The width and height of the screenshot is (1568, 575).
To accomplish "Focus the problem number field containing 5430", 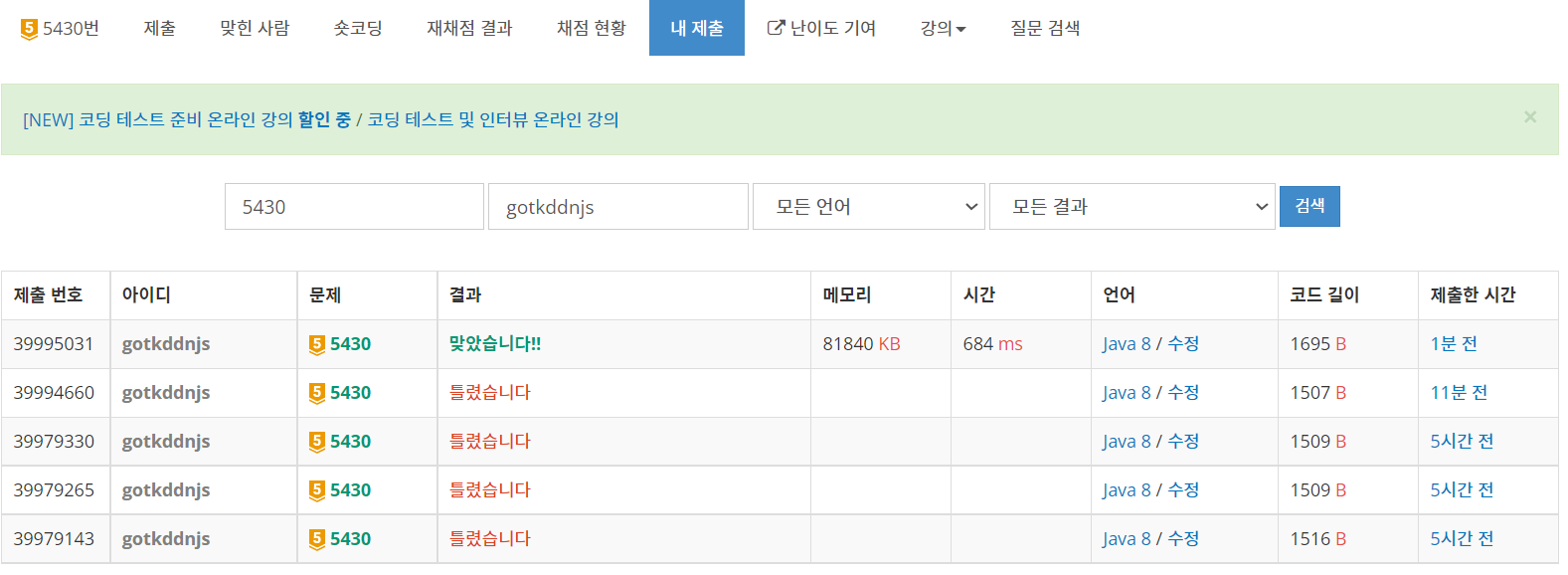I will [354, 206].
